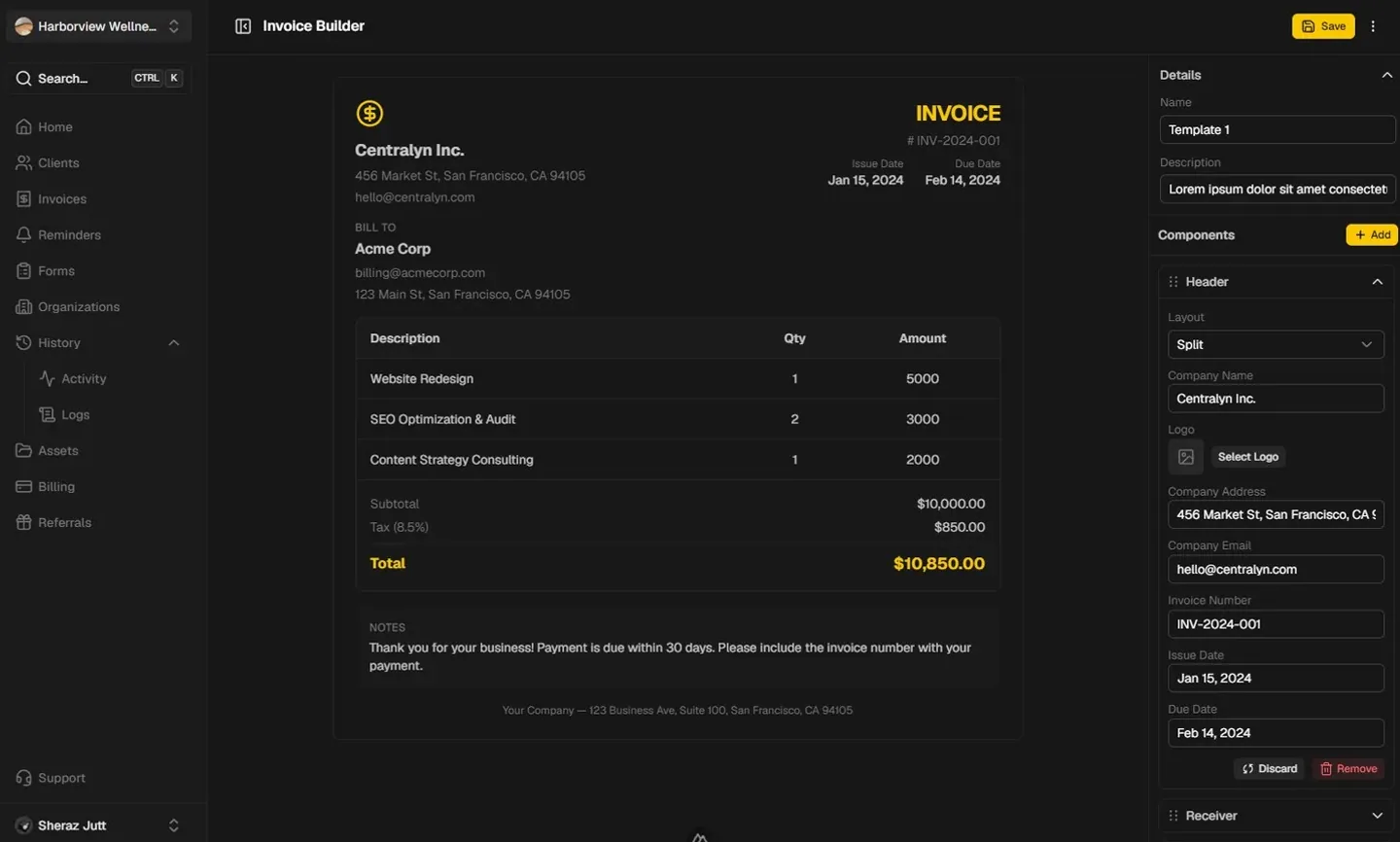1400x842 pixels.
Task: Save the invoice template
Action: pyautogui.click(x=1323, y=26)
